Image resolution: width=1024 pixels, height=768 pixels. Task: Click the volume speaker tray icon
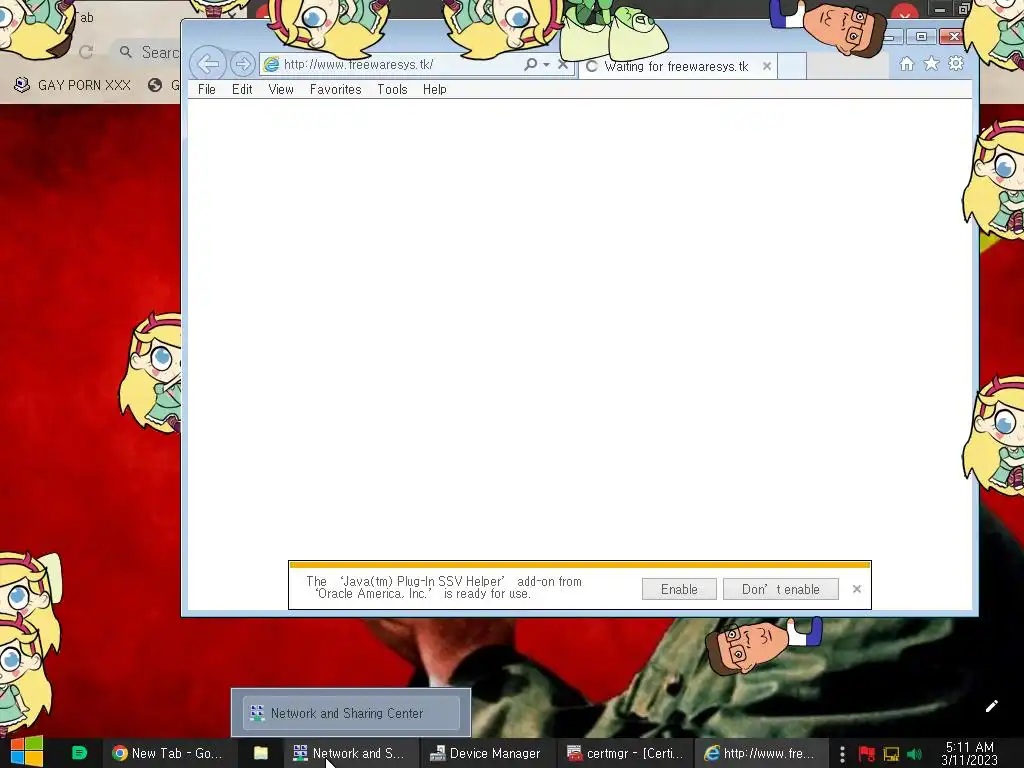[914, 754]
